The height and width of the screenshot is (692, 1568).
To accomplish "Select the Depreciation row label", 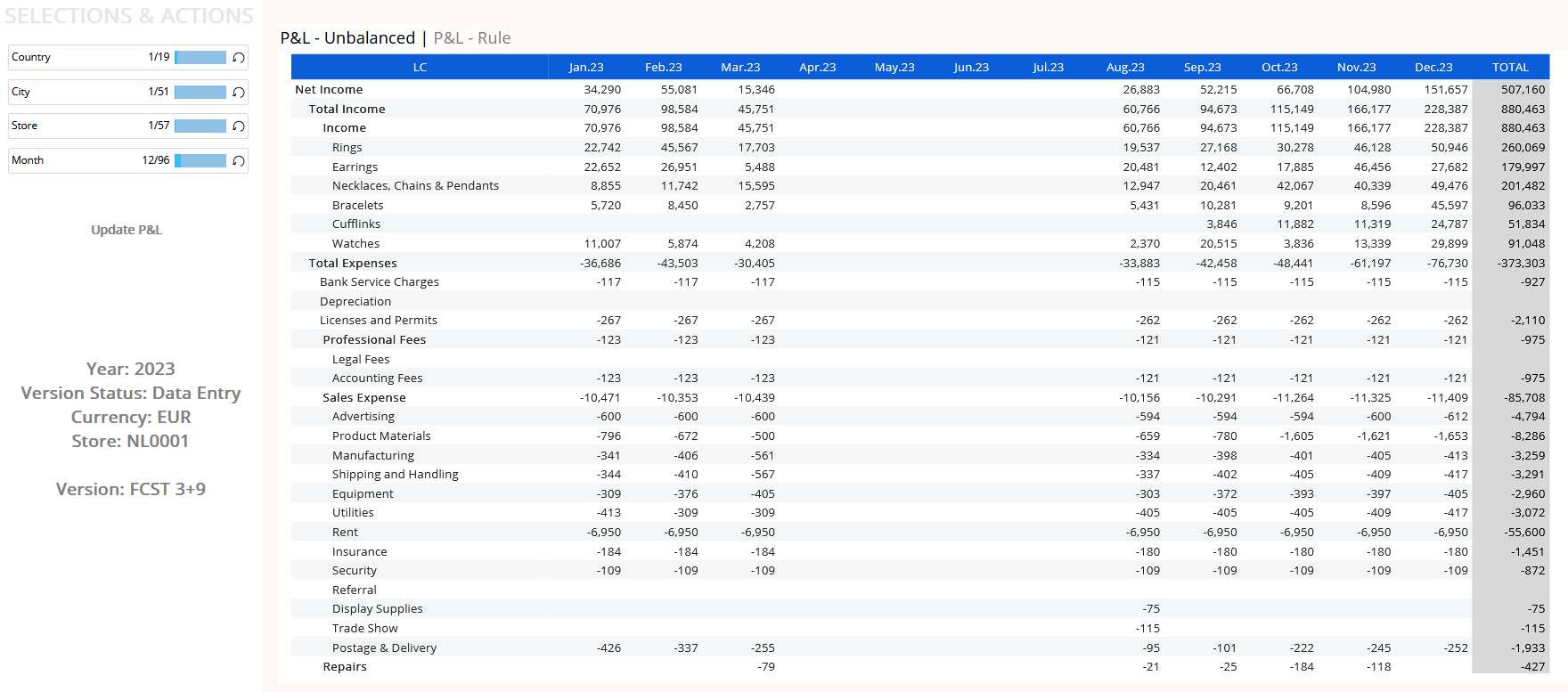I will coord(355,301).
